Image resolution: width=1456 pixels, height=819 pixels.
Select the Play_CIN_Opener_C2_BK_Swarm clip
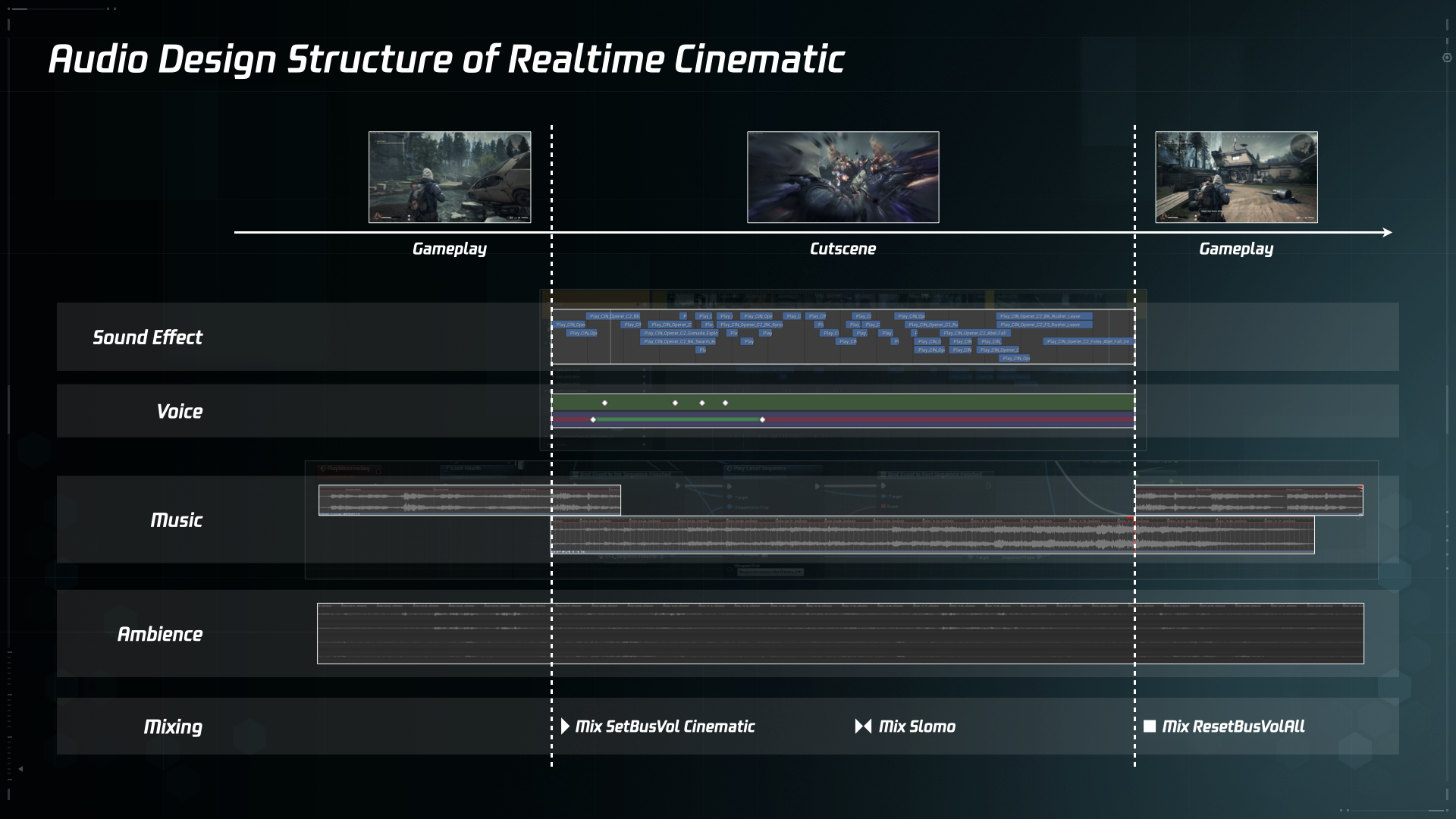click(x=678, y=341)
